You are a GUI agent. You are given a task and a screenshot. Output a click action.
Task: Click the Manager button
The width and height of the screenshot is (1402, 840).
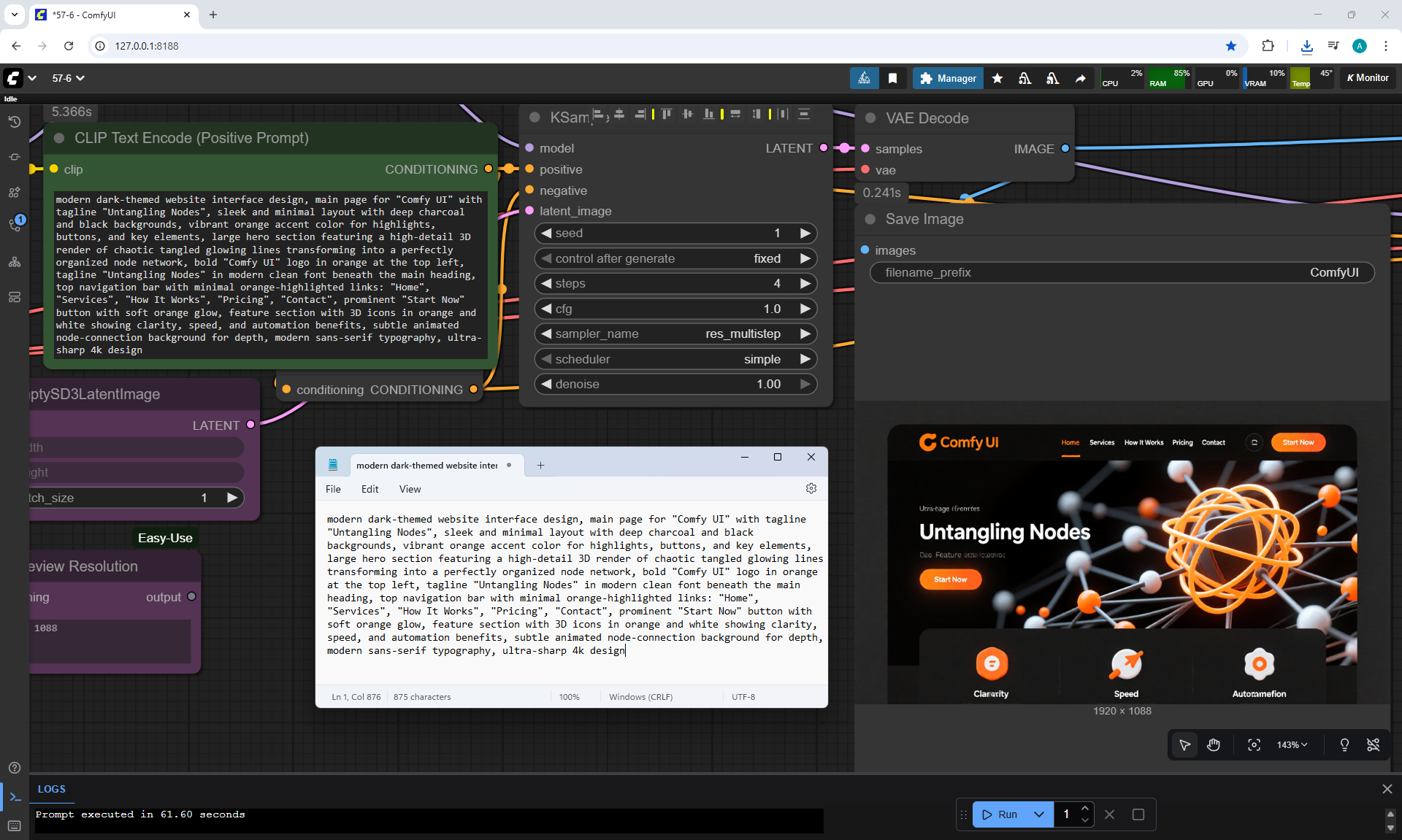[x=948, y=78]
